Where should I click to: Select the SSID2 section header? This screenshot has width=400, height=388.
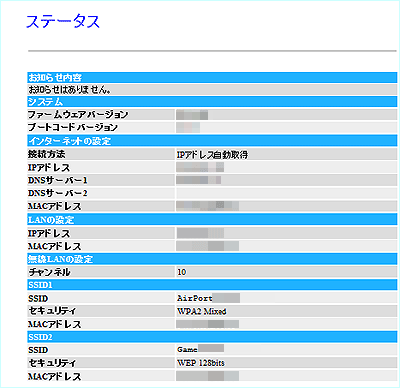coord(212,337)
